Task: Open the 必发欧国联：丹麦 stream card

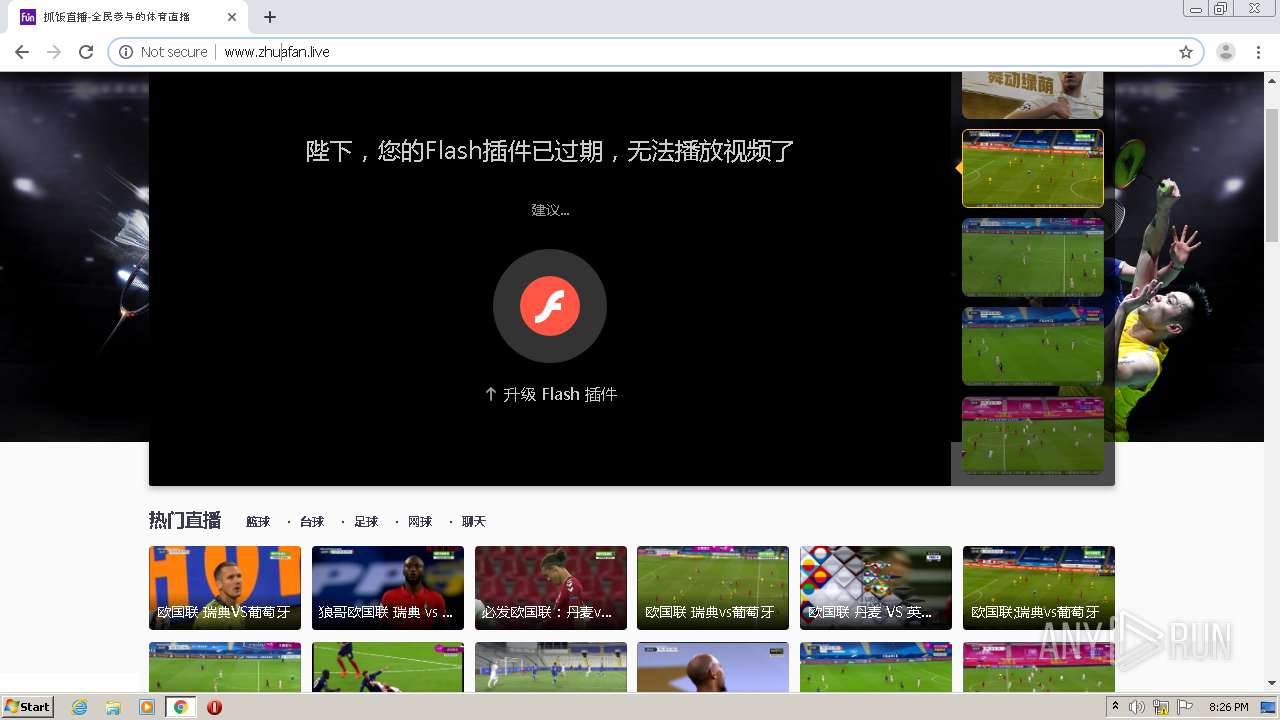Action: (551, 588)
